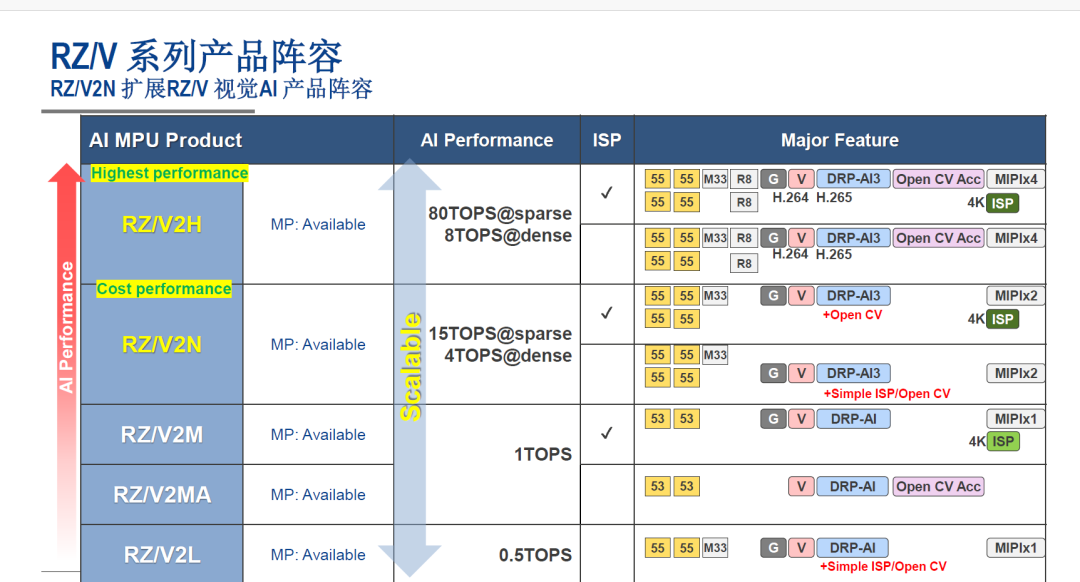Click "MP: Available" in the RZ/V2L row
Image resolution: width=1080 pixels, height=582 pixels.
point(318,554)
